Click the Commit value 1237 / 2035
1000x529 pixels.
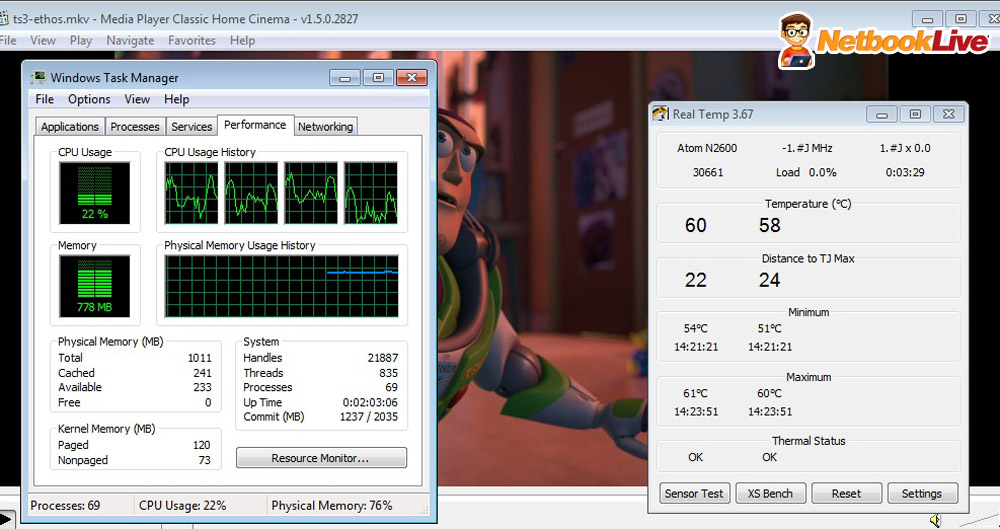click(369, 417)
